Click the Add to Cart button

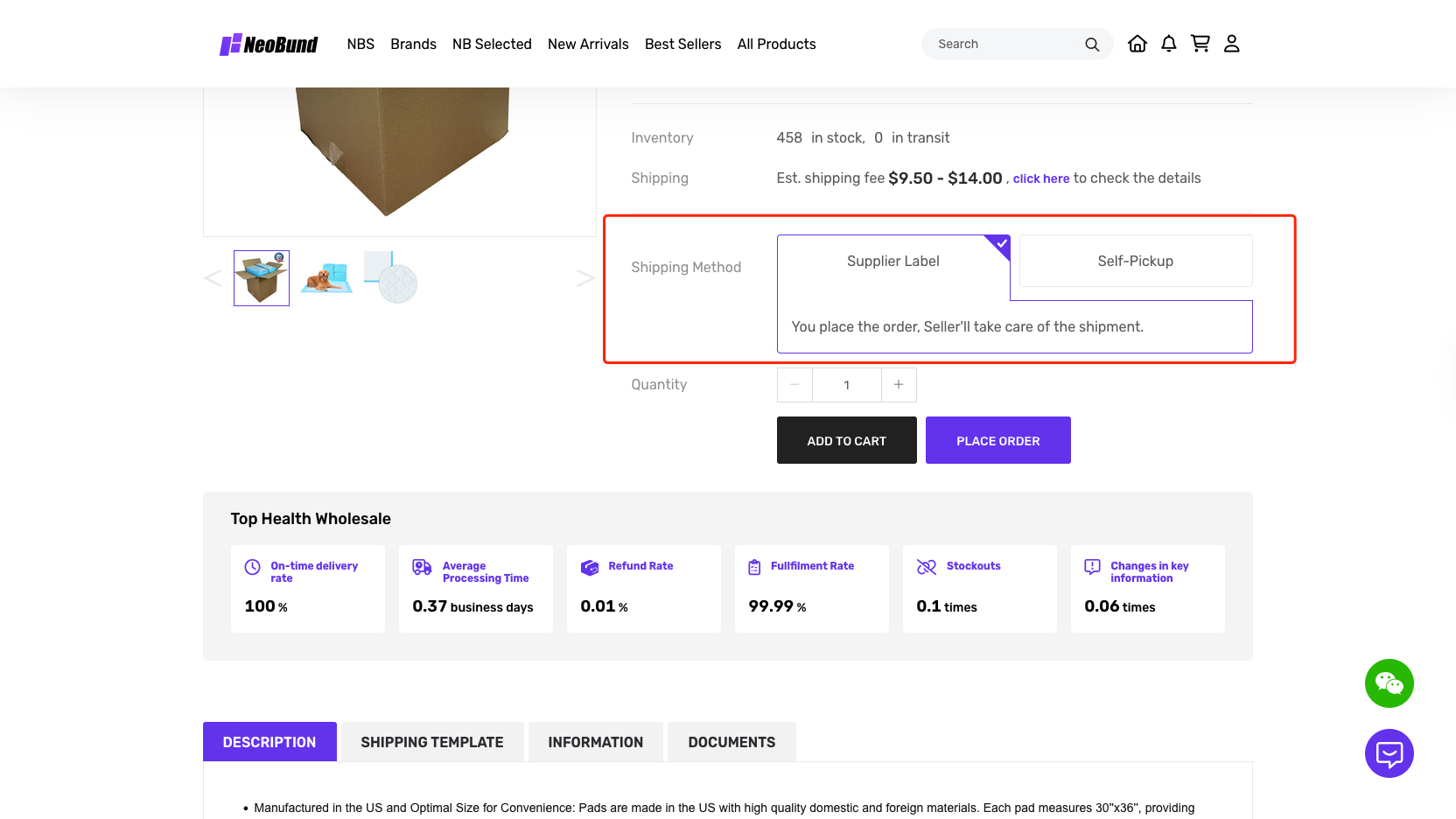tap(846, 441)
